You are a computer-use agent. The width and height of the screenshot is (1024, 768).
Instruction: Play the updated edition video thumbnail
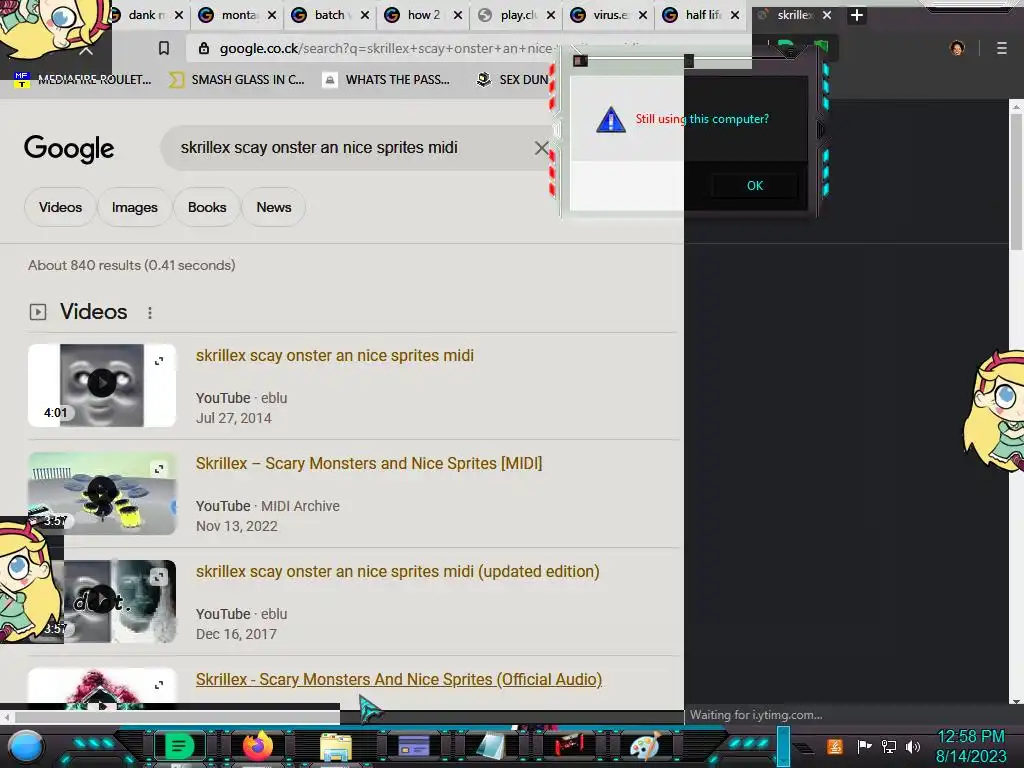pos(101,600)
